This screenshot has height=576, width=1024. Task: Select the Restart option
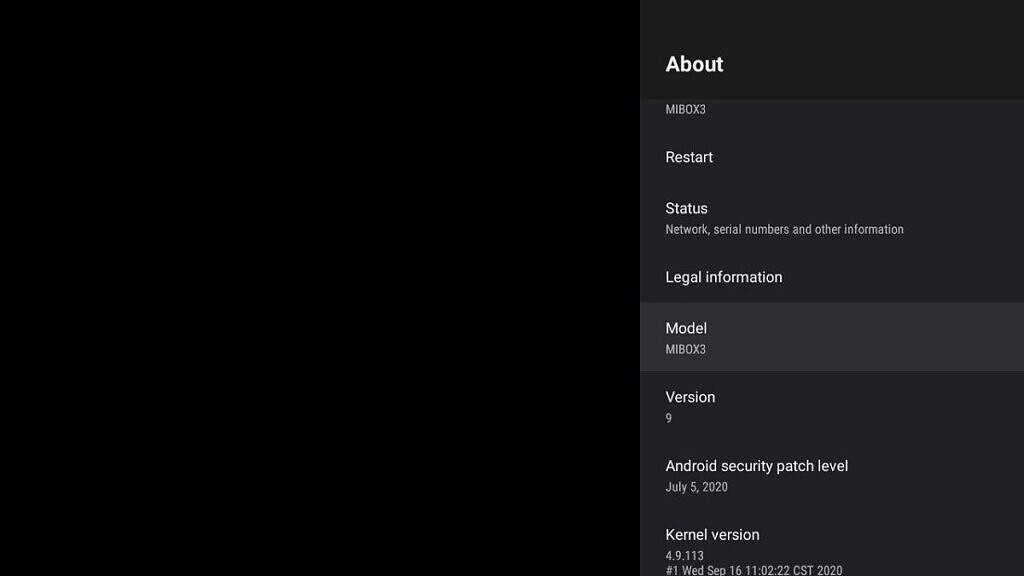click(x=831, y=157)
